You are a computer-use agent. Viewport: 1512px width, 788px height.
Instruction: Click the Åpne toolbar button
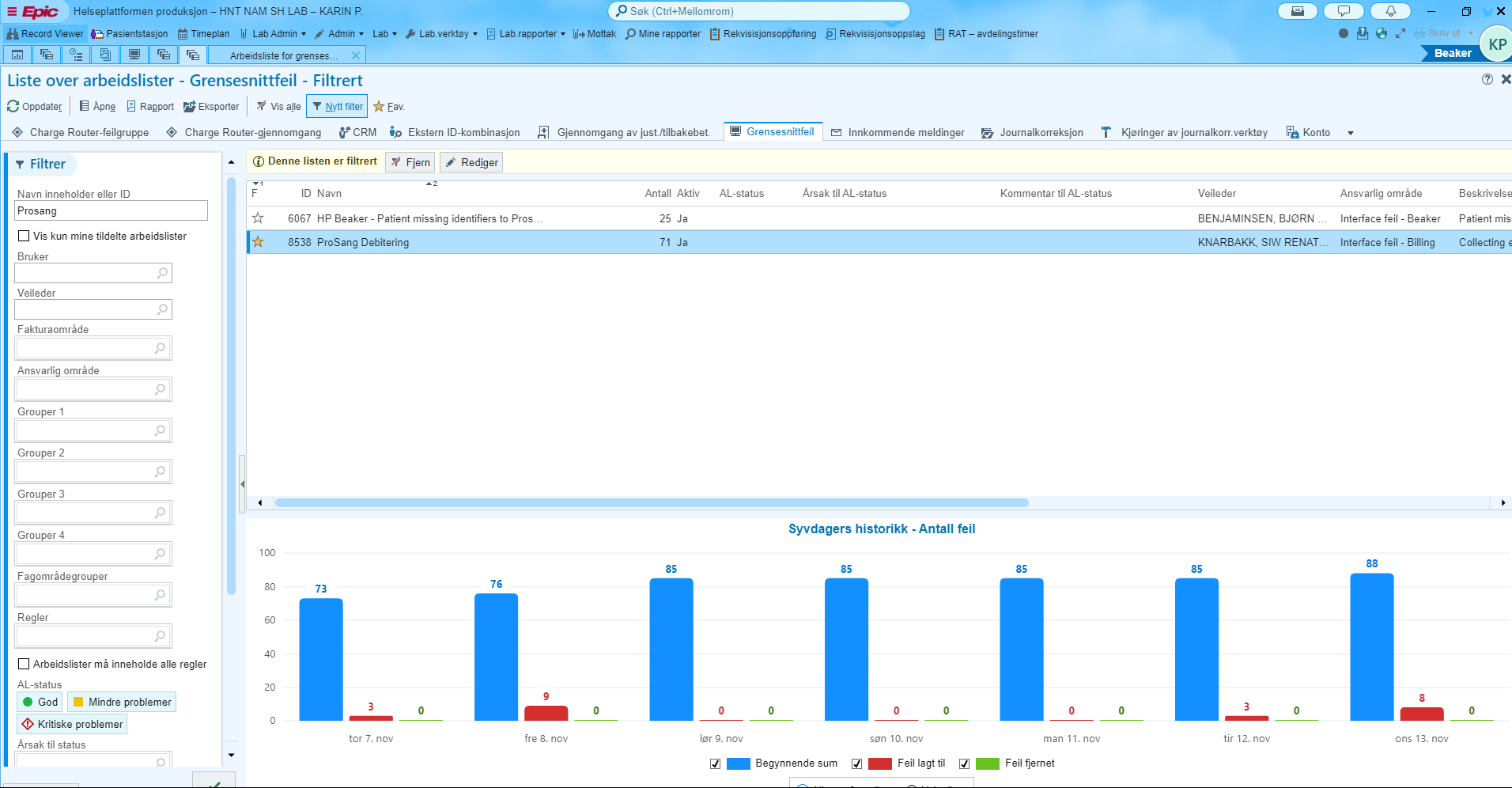[x=97, y=106]
